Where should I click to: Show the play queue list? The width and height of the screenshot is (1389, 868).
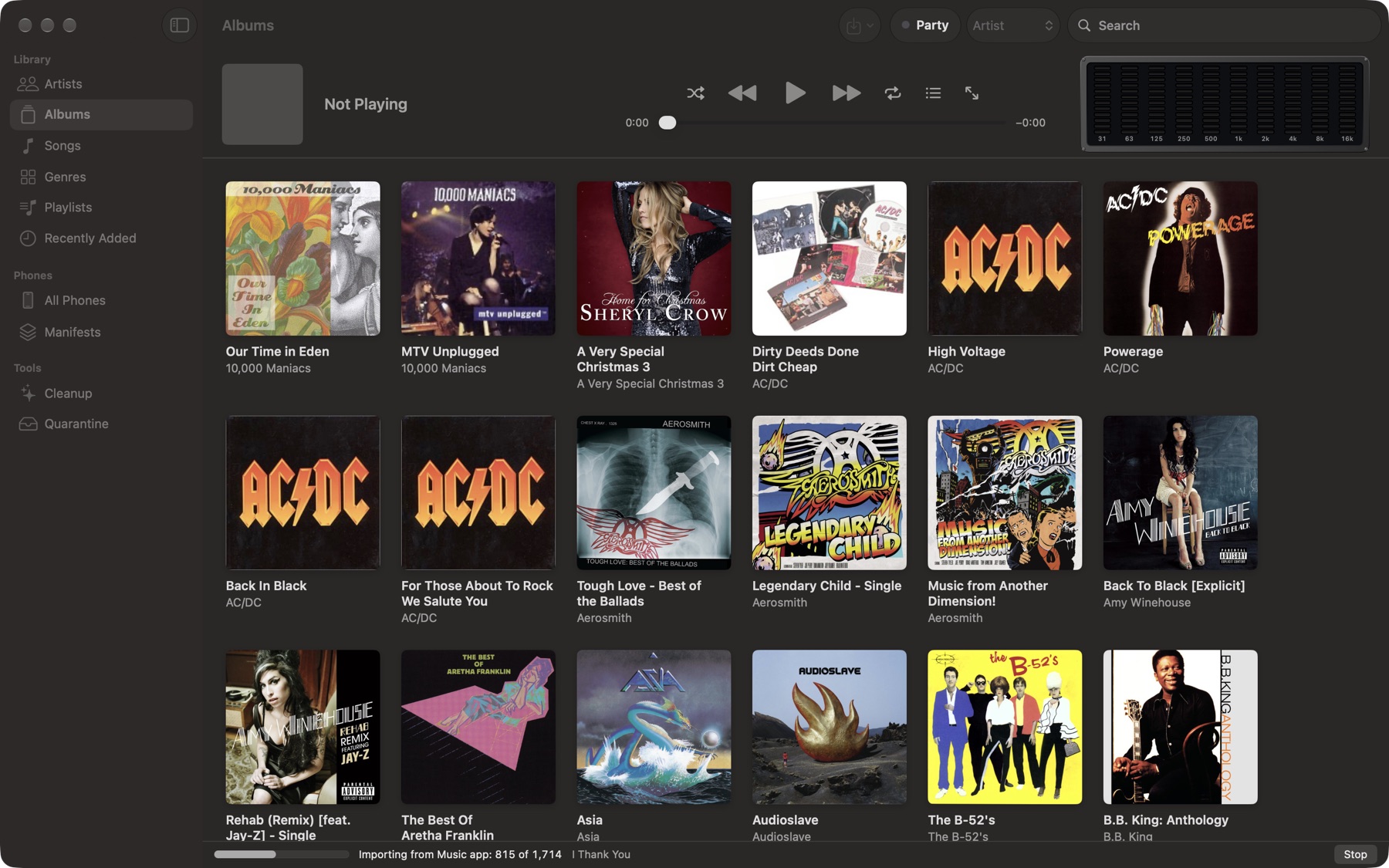click(x=933, y=93)
